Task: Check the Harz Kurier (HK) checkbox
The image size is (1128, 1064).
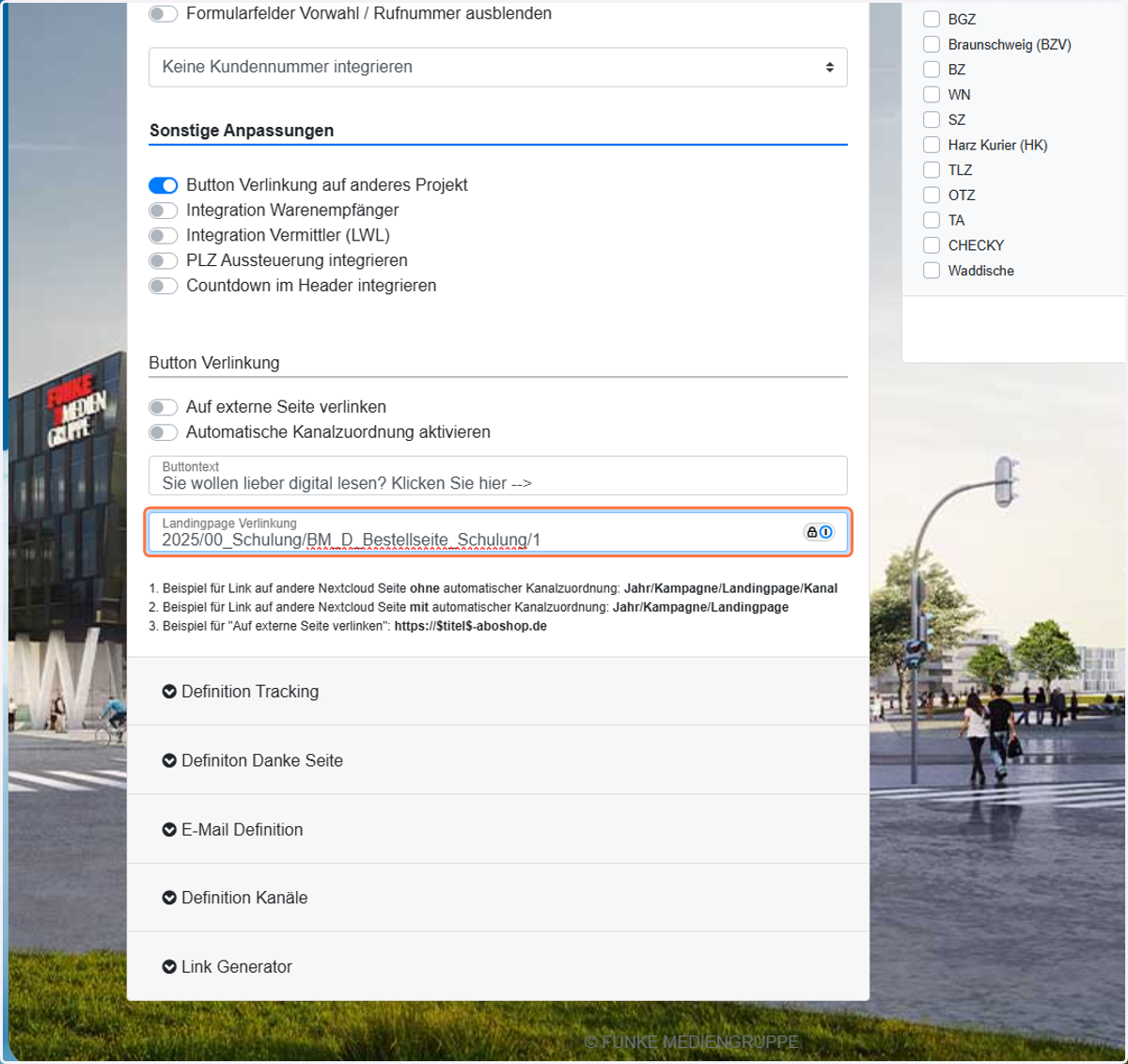Action: coord(932,145)
